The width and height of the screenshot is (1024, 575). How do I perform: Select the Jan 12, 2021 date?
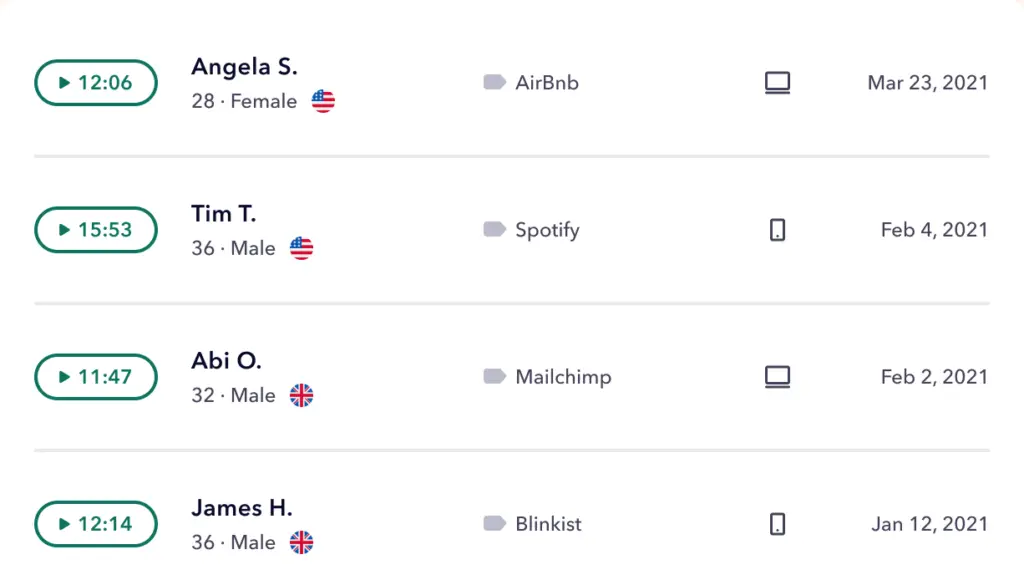point(929,524)
